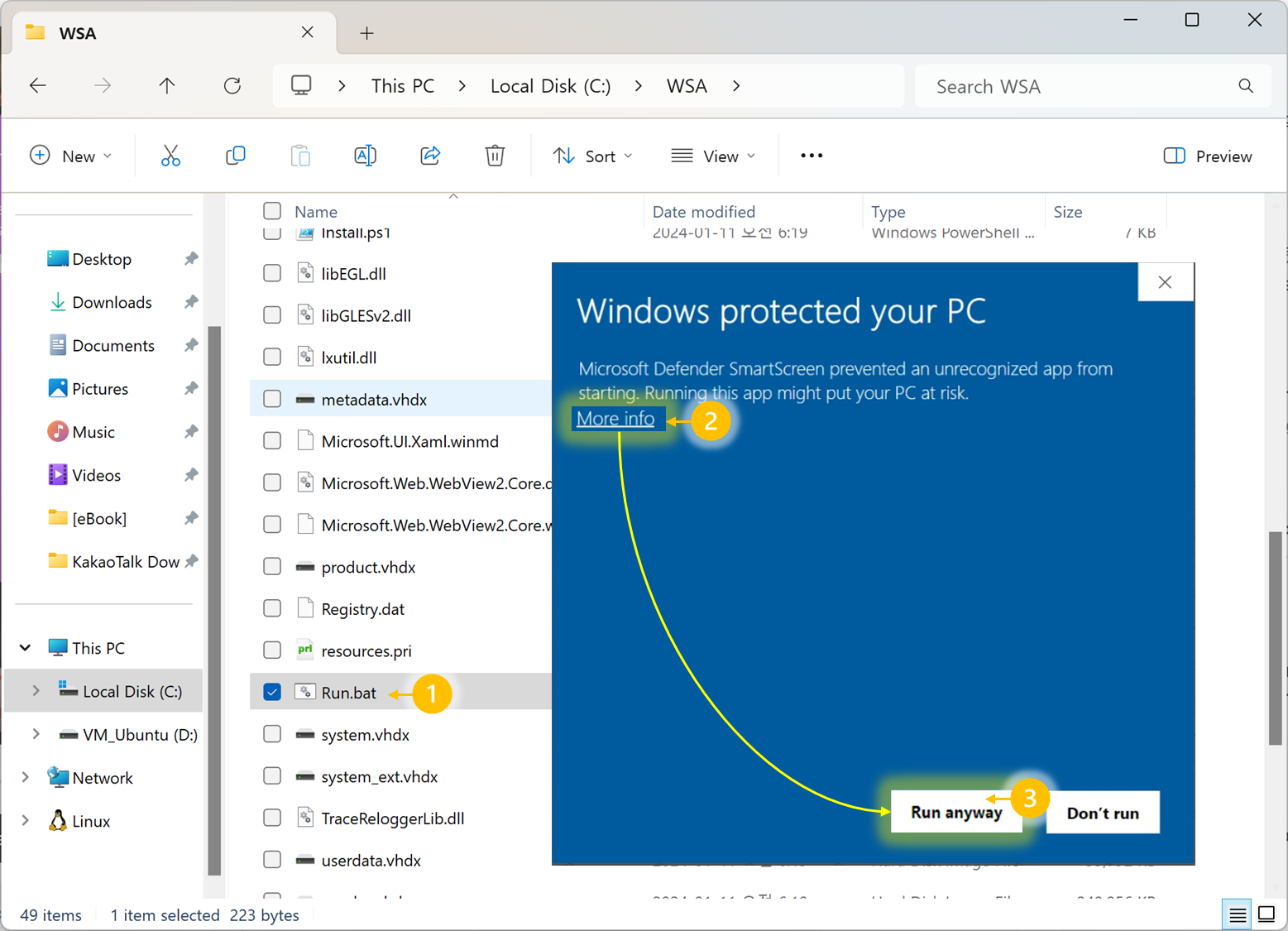Toggle the Preview pane button

tap(1208, 156)
